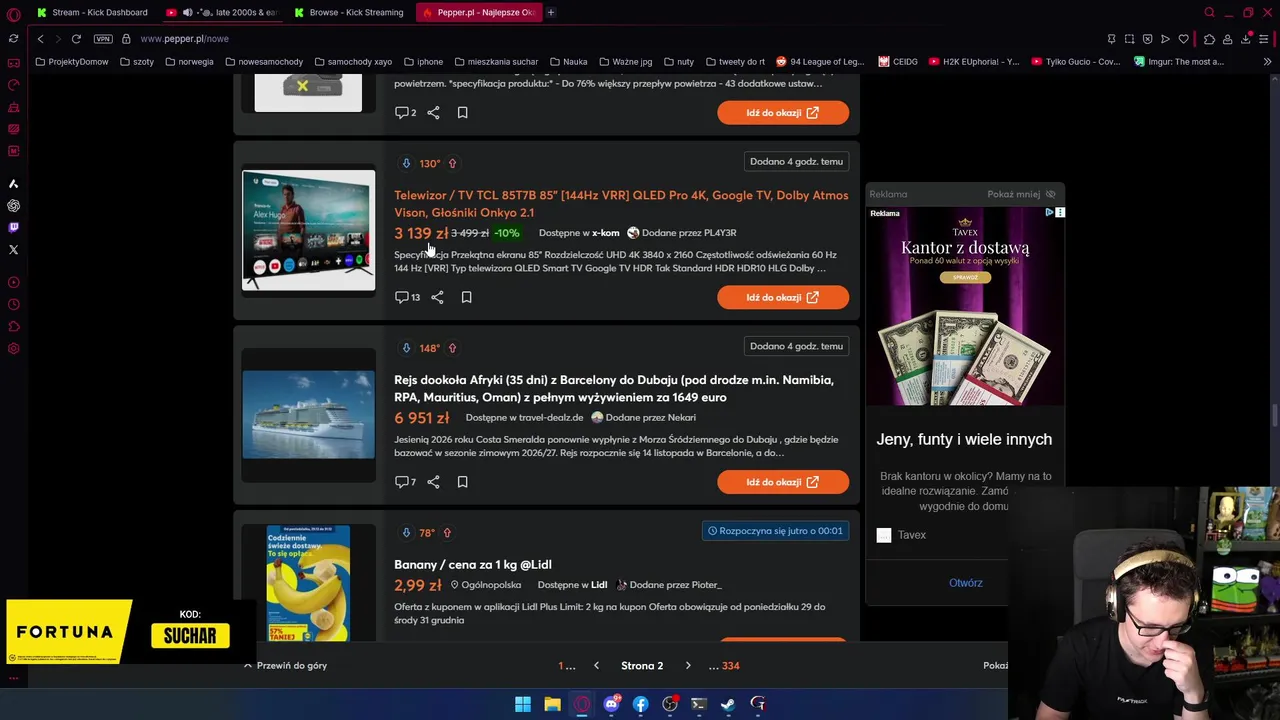Click Przewiń do góry button
The image size is (1280, 720).
[285, 666]
